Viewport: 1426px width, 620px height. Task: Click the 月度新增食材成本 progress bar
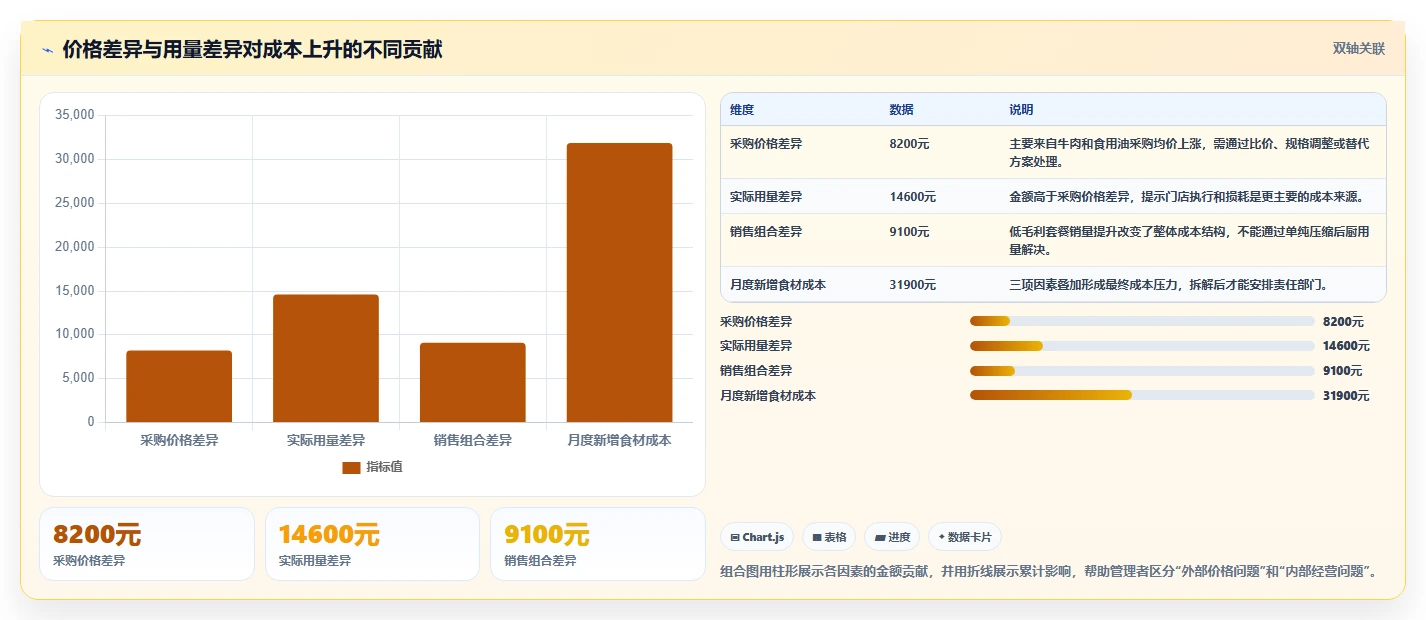click(1142, 395)
